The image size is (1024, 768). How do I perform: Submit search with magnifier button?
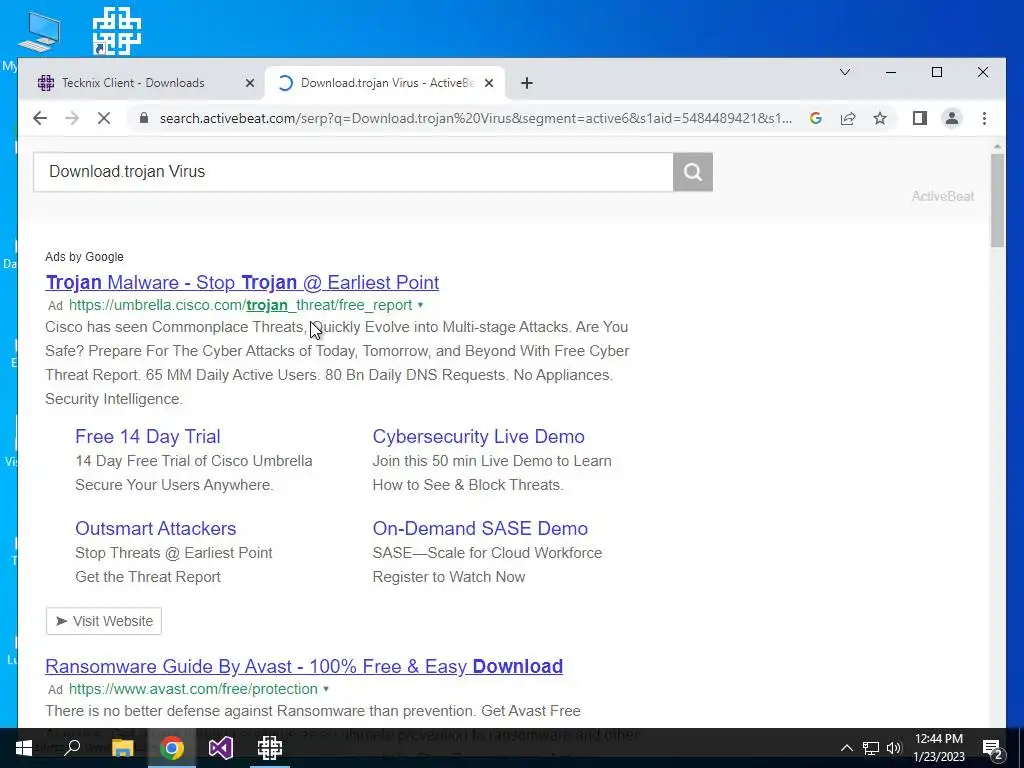[x=692, y=172]
